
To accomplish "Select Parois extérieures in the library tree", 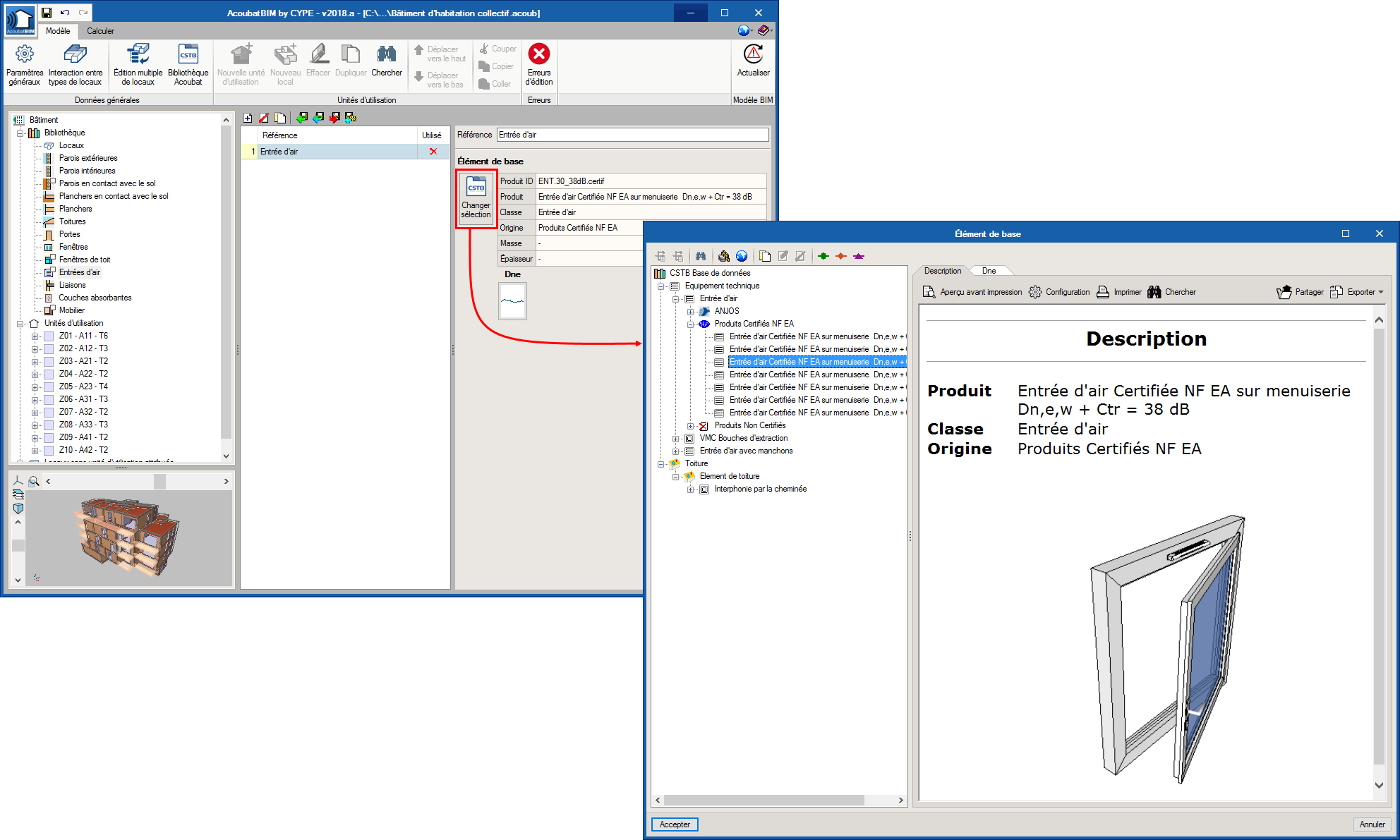I will point(88,158).
